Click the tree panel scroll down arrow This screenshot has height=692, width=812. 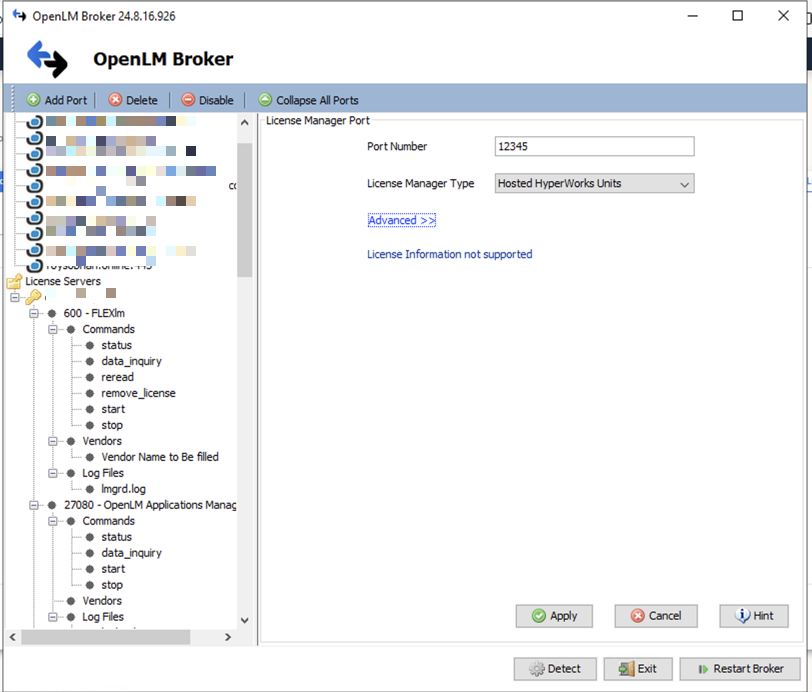coord(245,620)
